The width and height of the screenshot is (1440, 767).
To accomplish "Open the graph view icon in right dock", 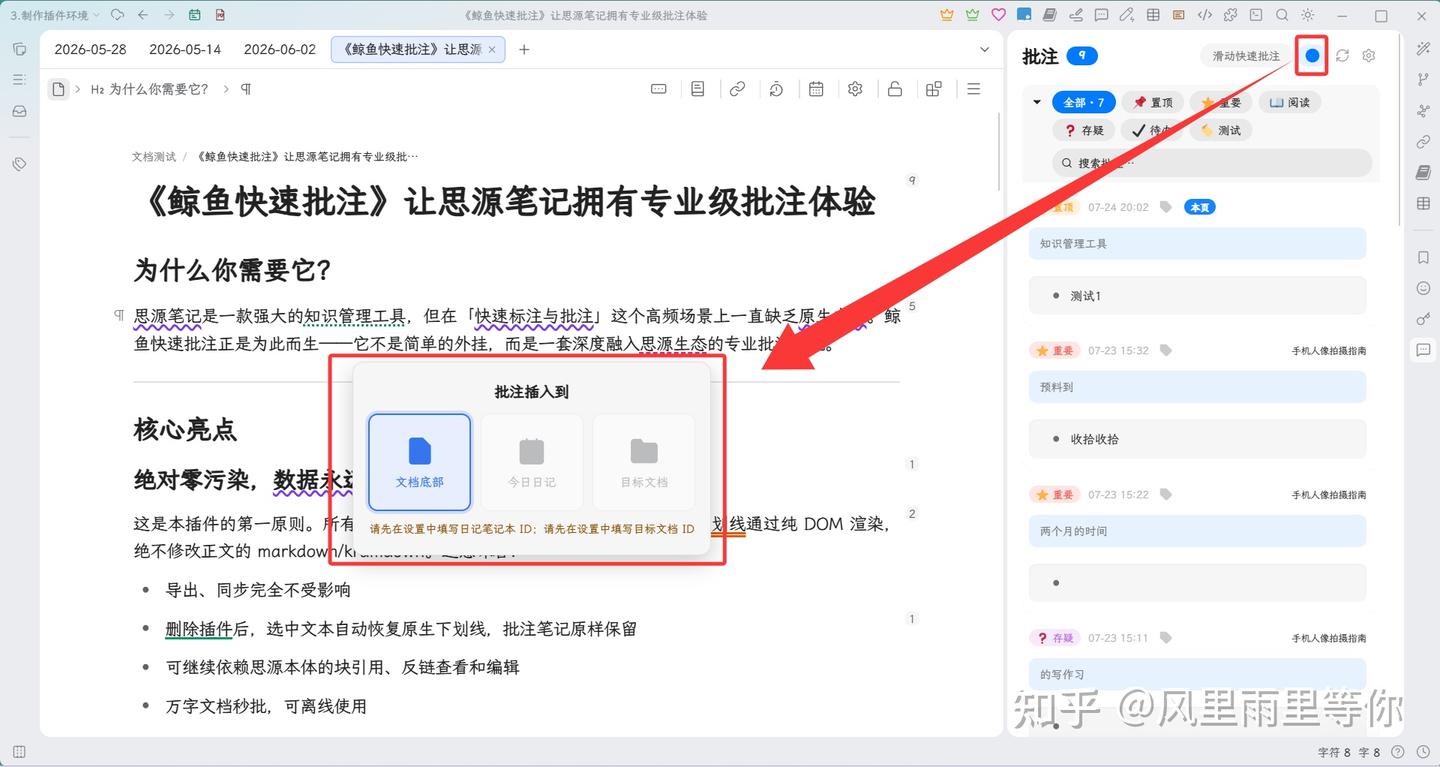I will tap(1424, 111).
